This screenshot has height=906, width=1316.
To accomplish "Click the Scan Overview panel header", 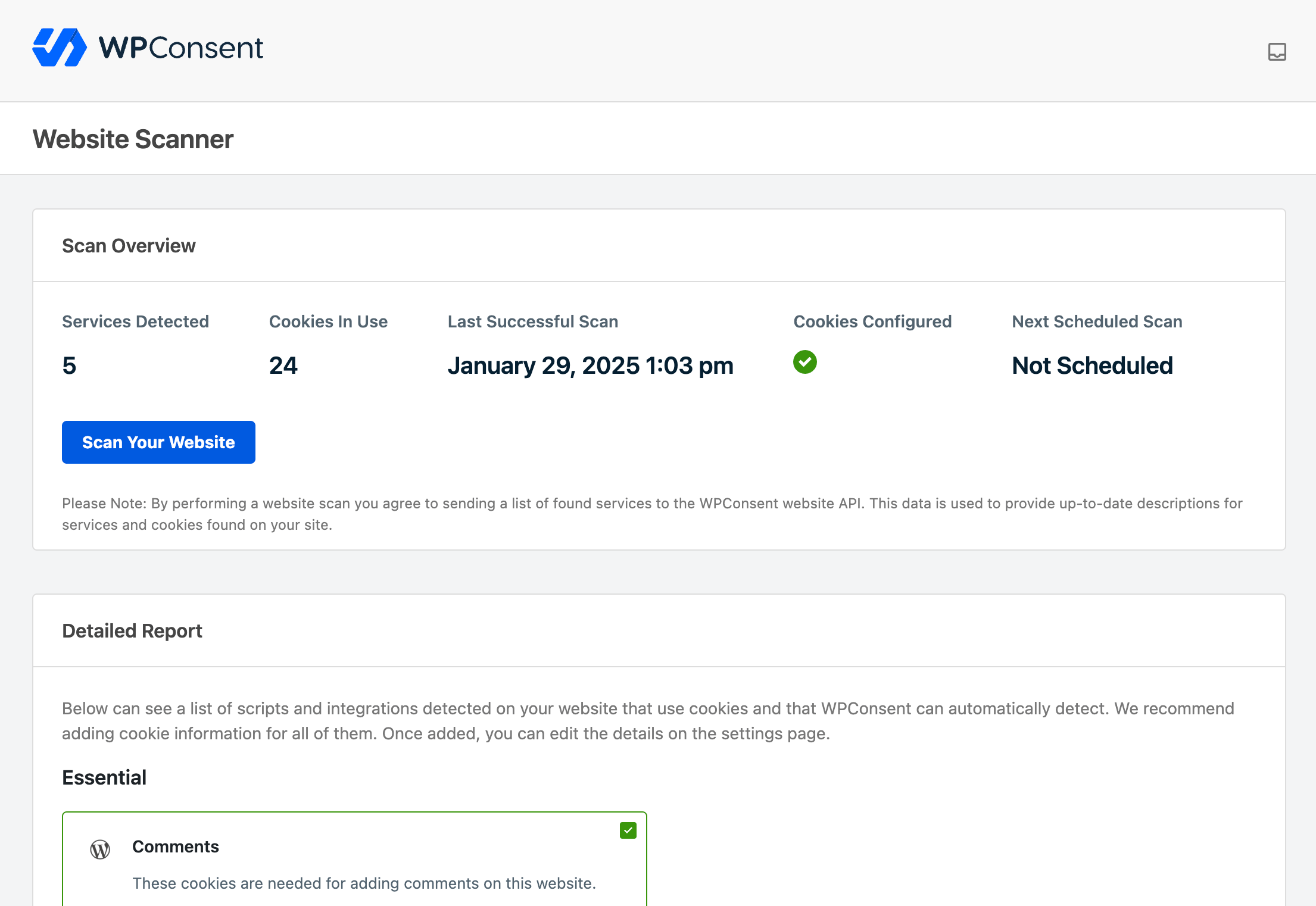I will 129,246.
